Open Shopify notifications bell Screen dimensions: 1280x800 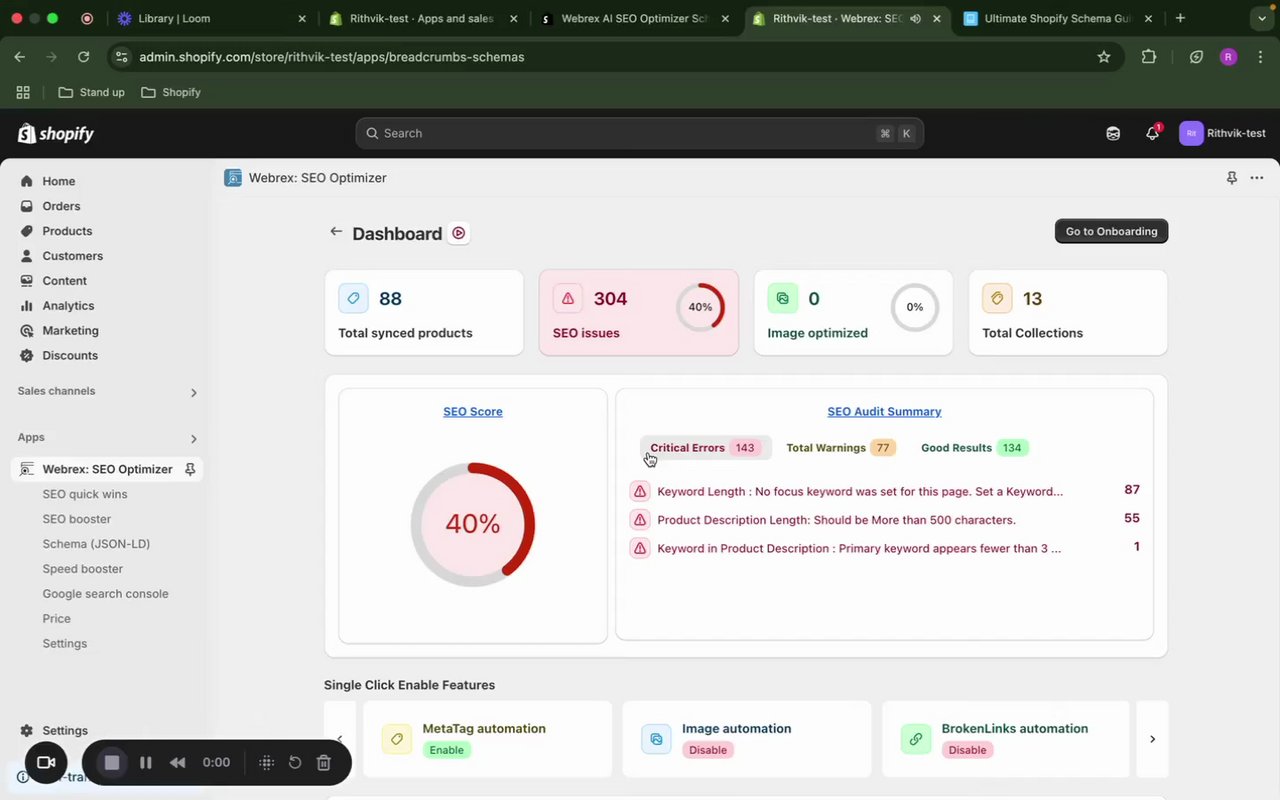tap(1152, 133)
